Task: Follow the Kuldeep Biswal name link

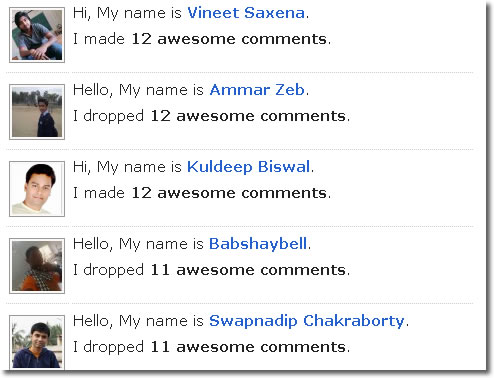Action: 249,167
